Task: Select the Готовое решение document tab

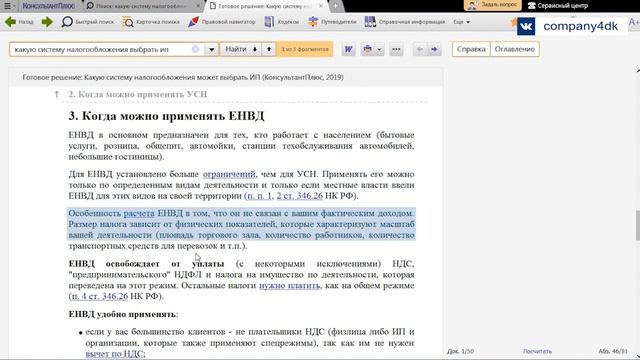Action: [261, 6]
